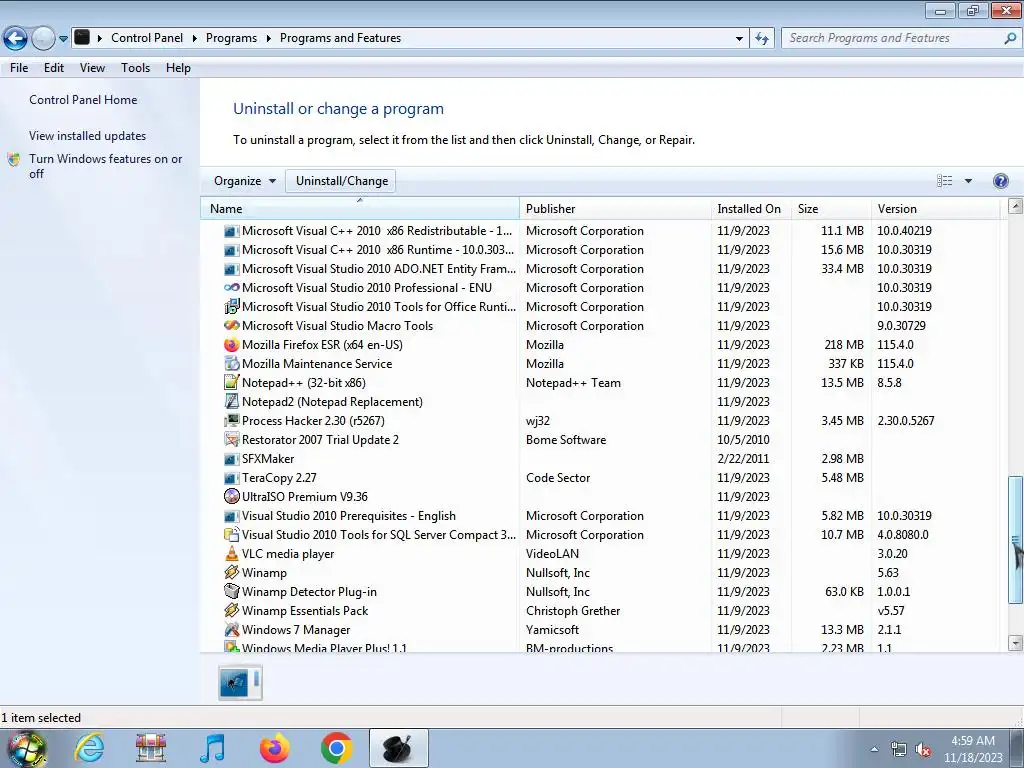Image resolution: width=1024 pixels, height=768 pixels.
Task: Click the Notepad2 row icon
Action: pyautogui.click(x=231, y=401)
